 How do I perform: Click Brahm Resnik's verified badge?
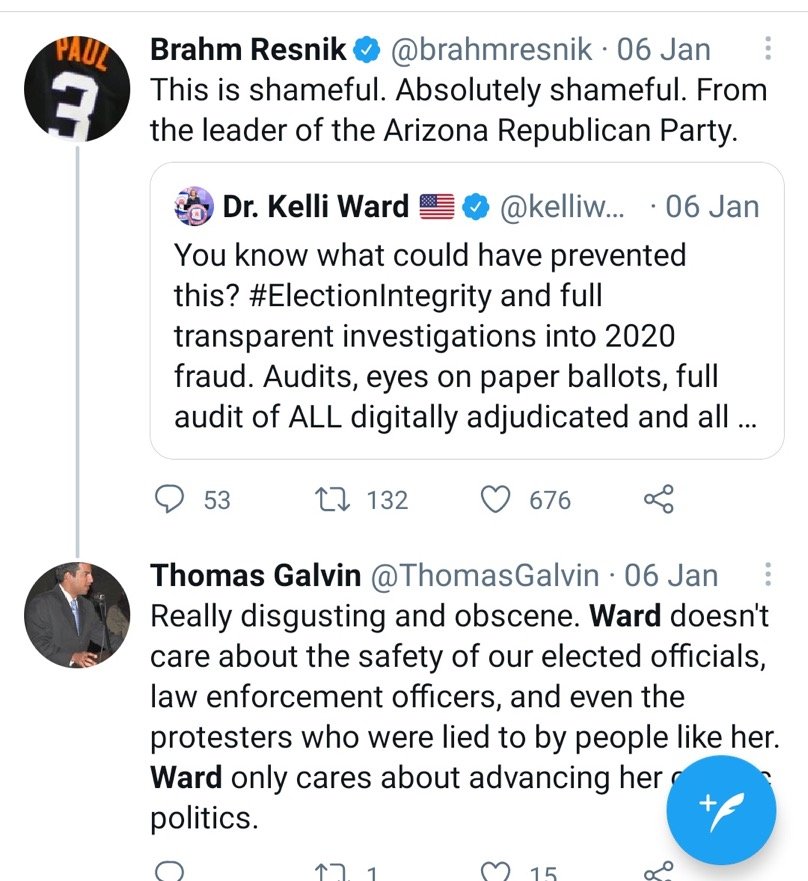[369, 48]
